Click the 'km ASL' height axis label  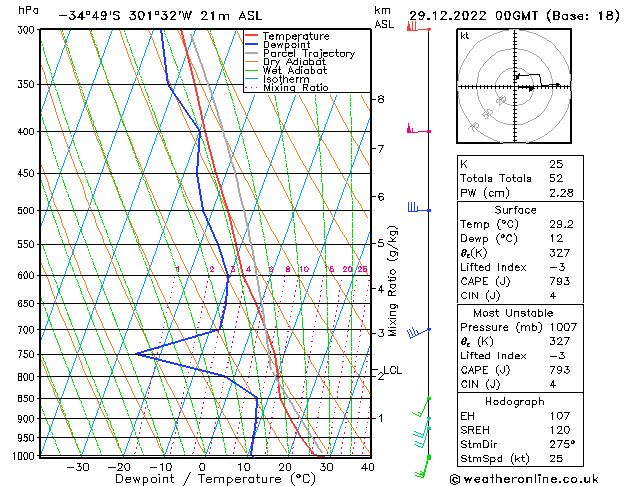[384, 17]
